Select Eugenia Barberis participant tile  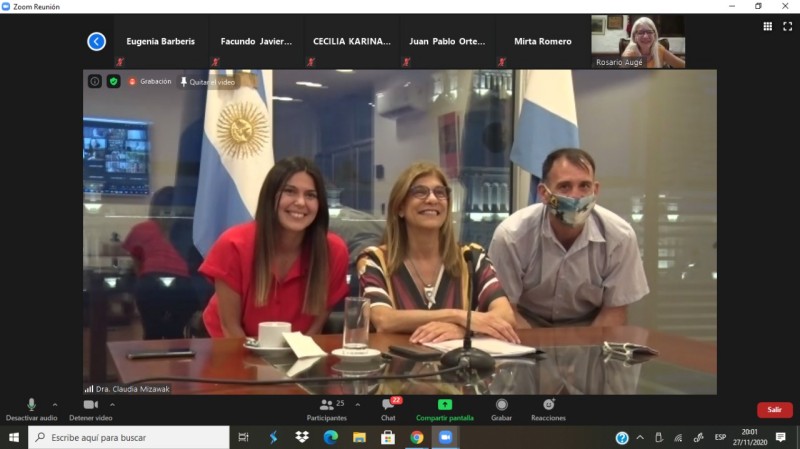[161, 41]
